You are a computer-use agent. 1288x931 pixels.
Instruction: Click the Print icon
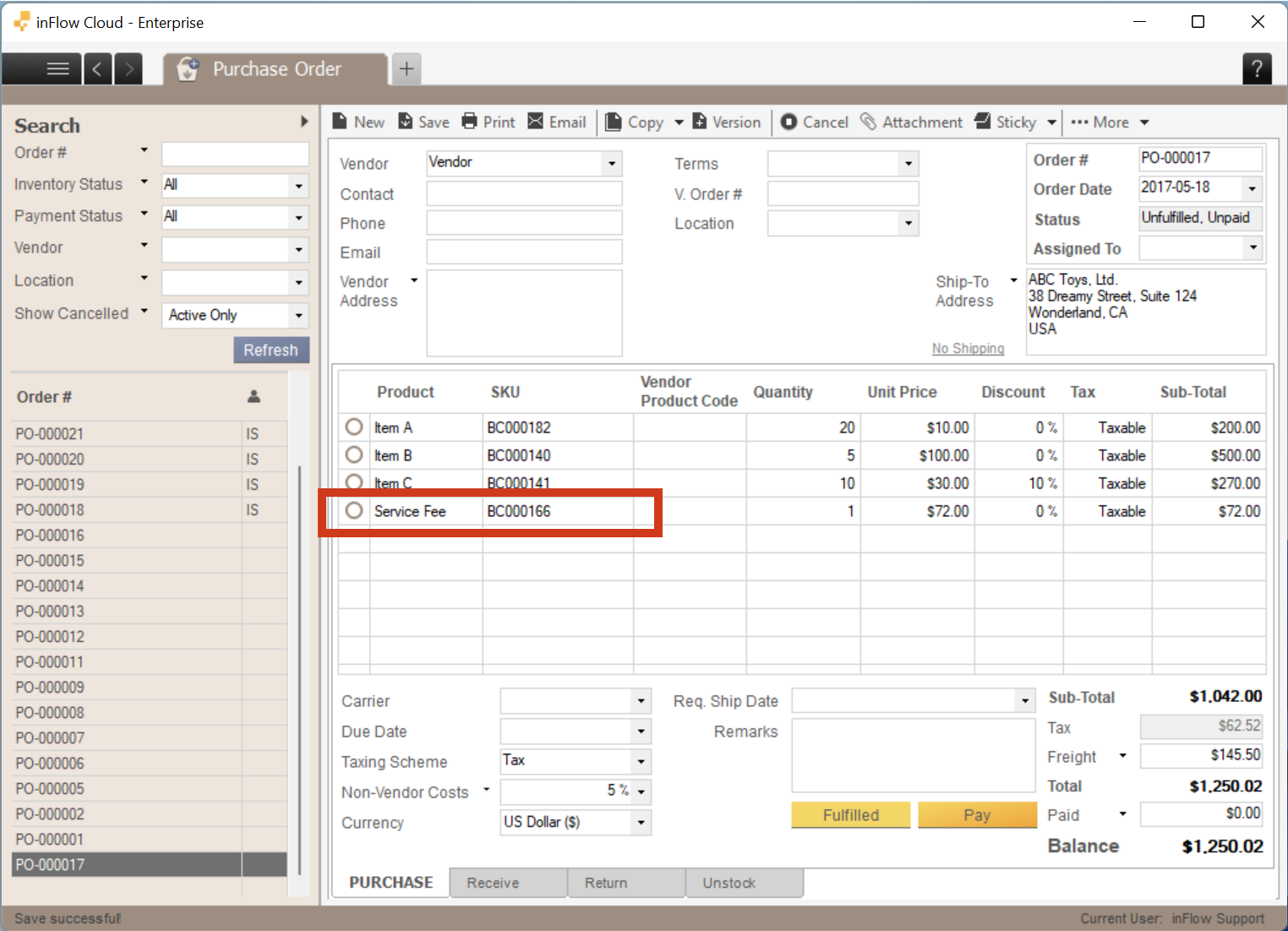[470, 122]
